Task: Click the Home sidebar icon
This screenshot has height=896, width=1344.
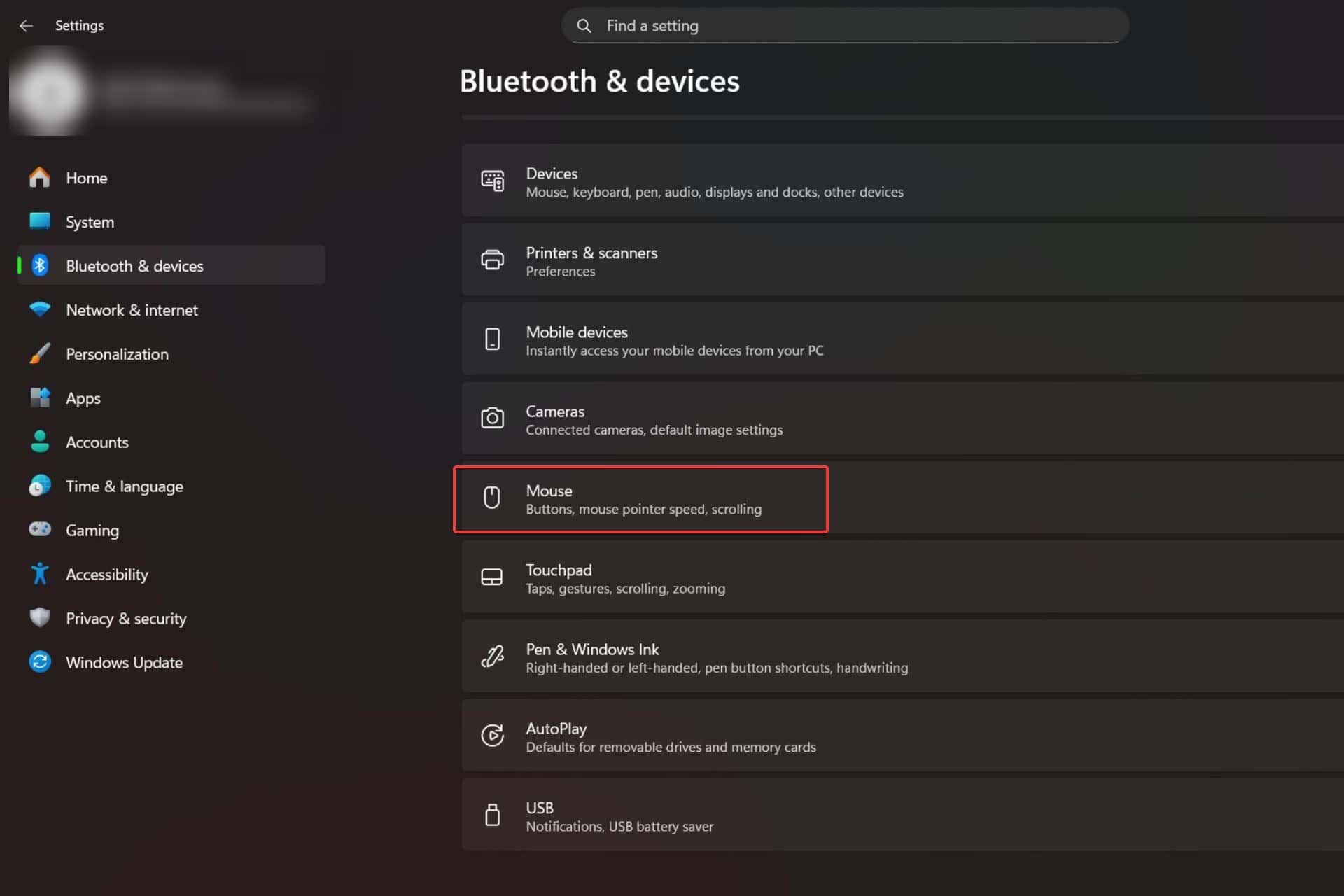Action: pos(40,178)
